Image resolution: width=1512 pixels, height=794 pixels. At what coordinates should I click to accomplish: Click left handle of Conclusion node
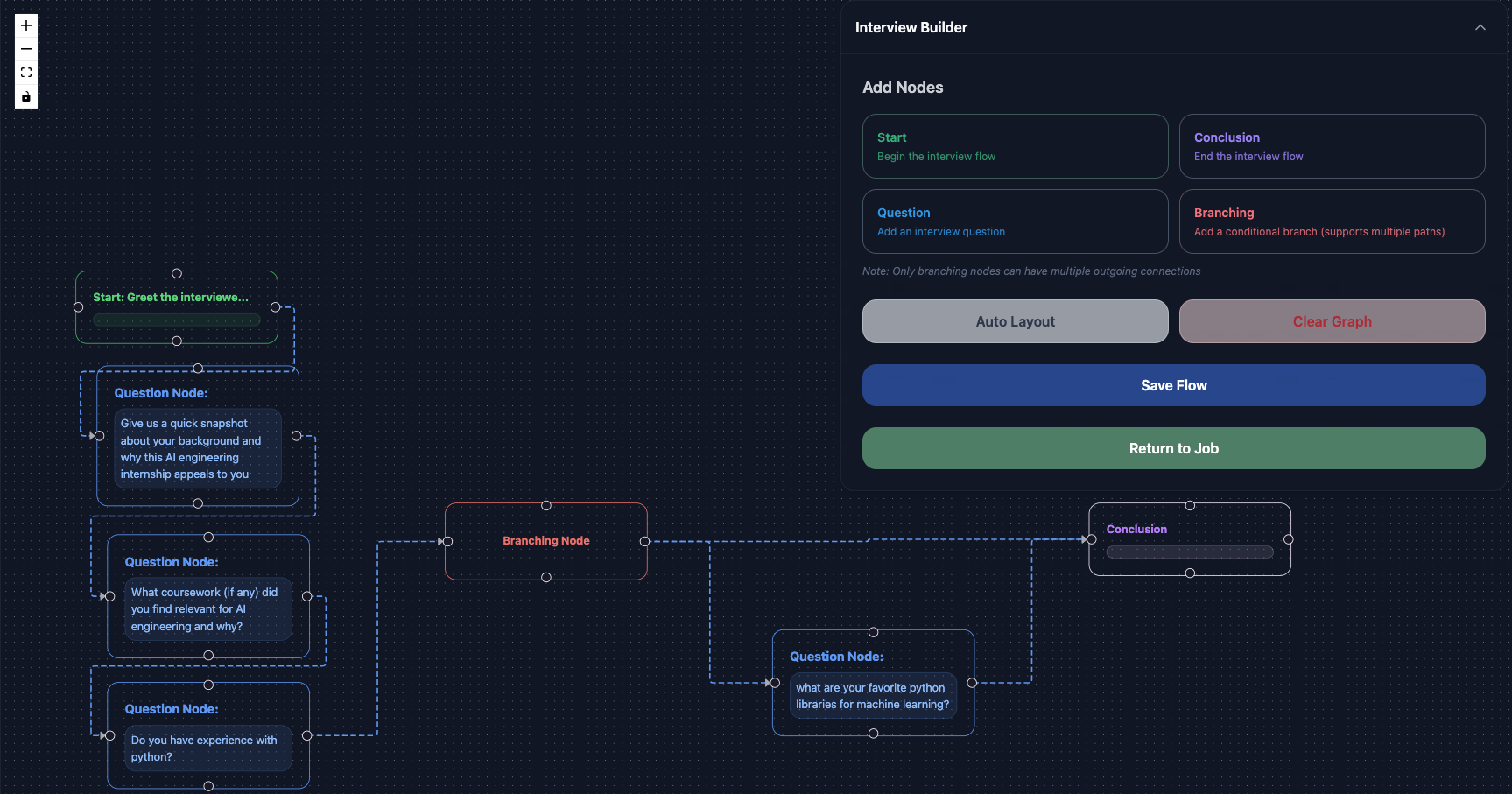point(1092,539)
